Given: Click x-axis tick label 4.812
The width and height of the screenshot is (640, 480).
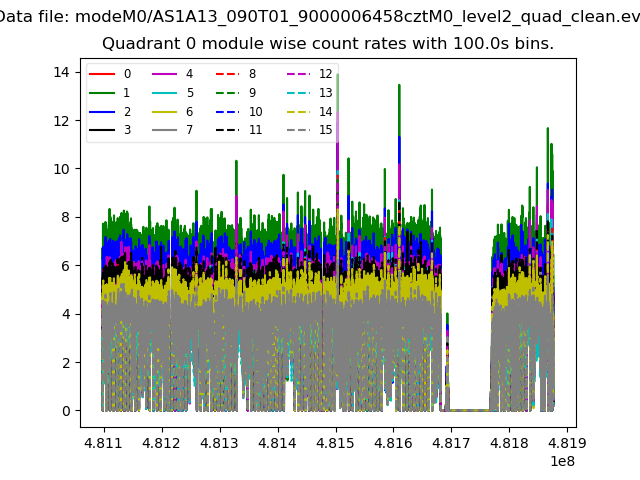Looking at the screenshot, I should (x=161, y=443).
